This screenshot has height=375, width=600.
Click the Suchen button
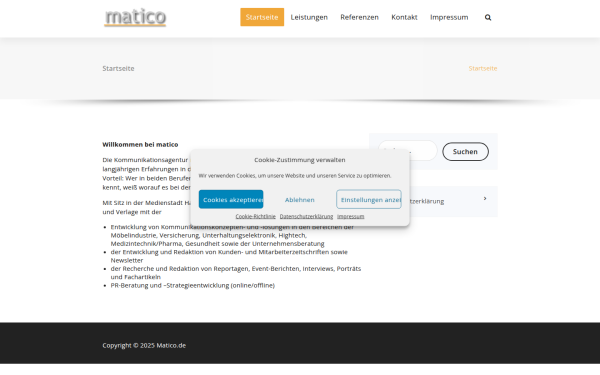pos(465,152)
